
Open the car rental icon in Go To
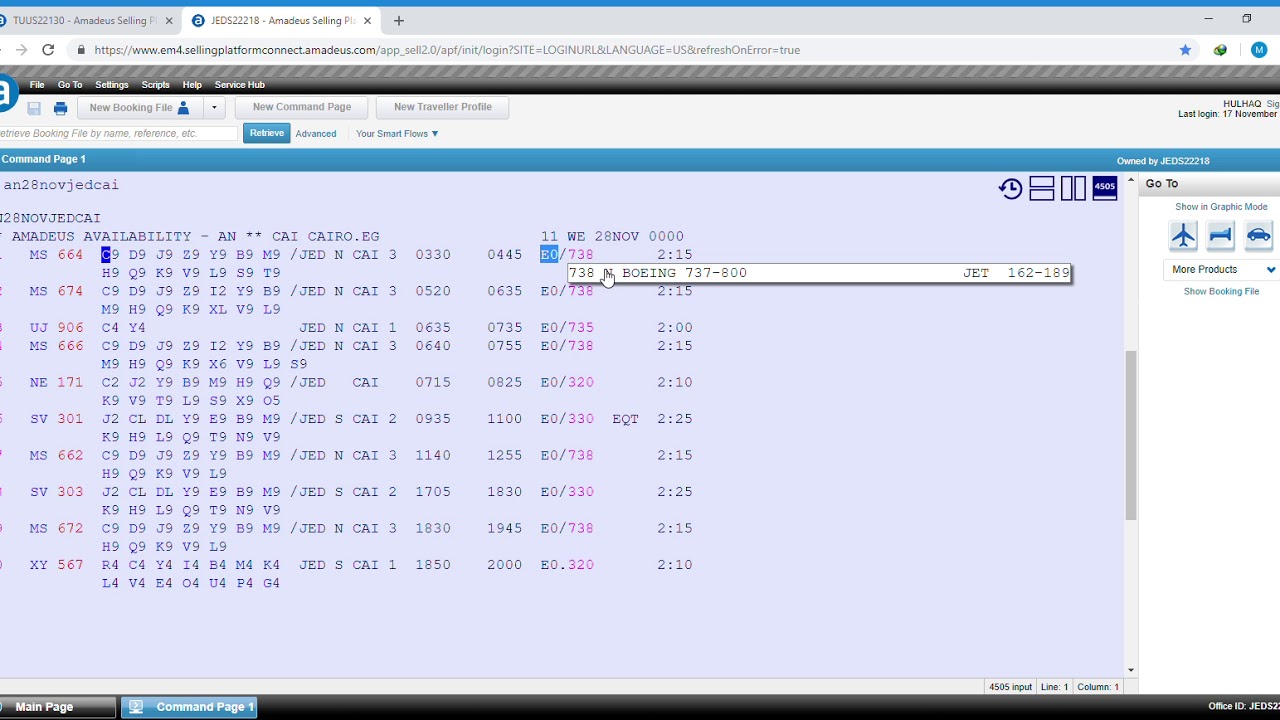1258,235
